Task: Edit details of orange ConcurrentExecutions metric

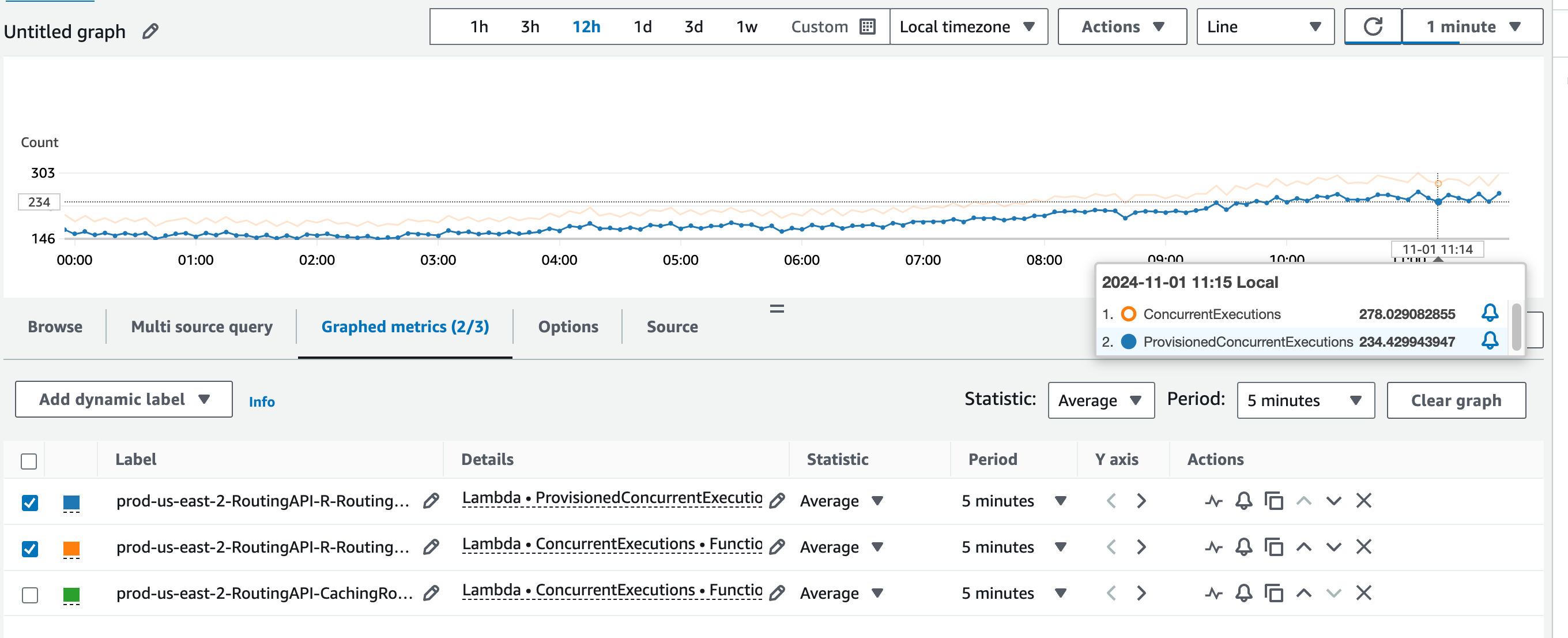Action: [x=777, y=547]
